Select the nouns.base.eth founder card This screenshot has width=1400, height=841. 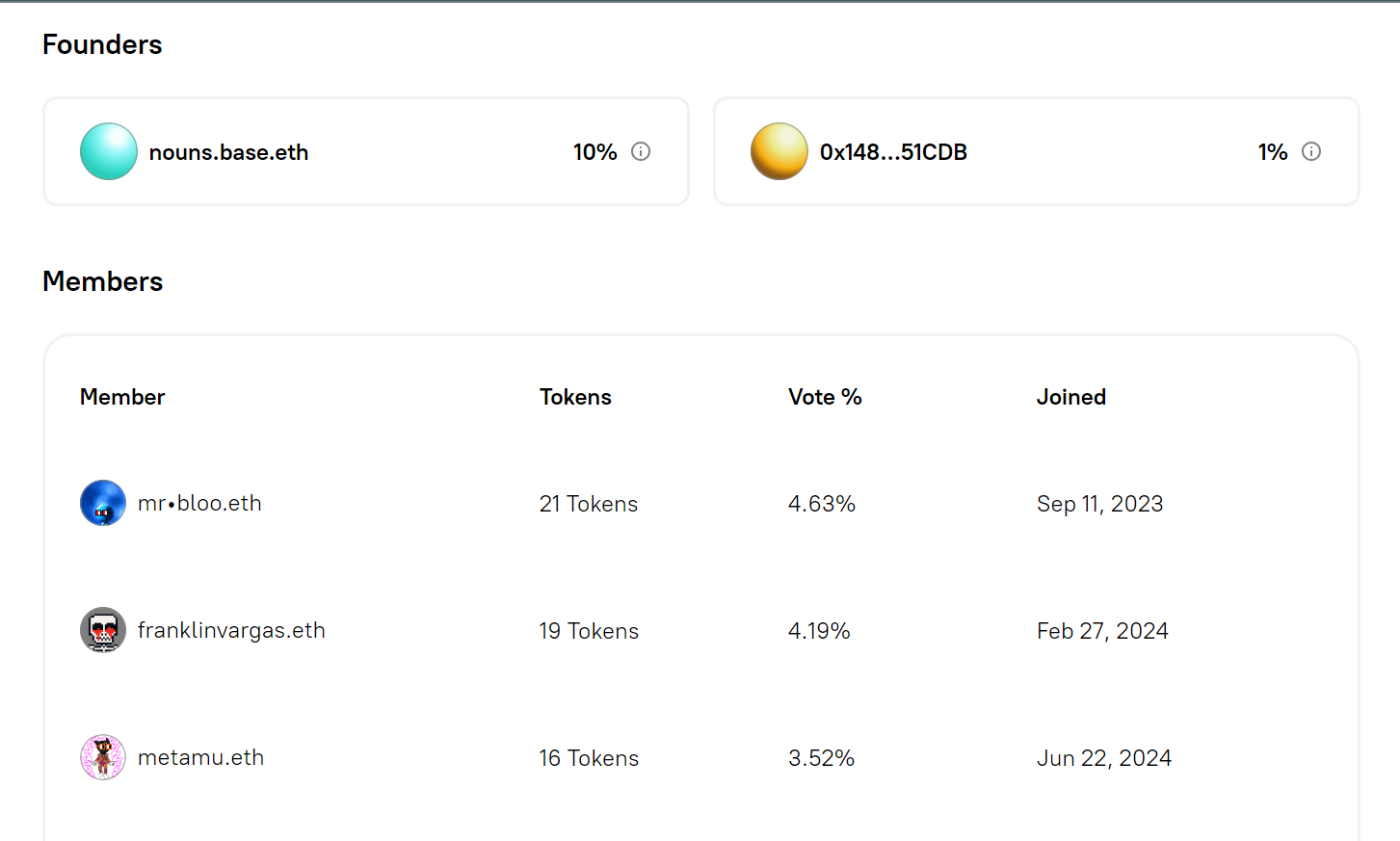click(x=366, y=150)
